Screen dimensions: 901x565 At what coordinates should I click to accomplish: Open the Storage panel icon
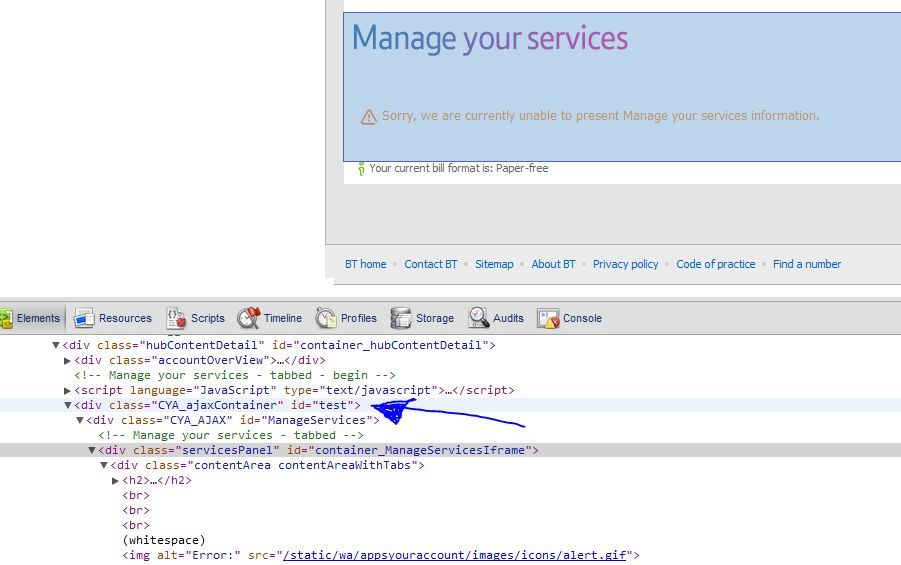coord(401,318)
